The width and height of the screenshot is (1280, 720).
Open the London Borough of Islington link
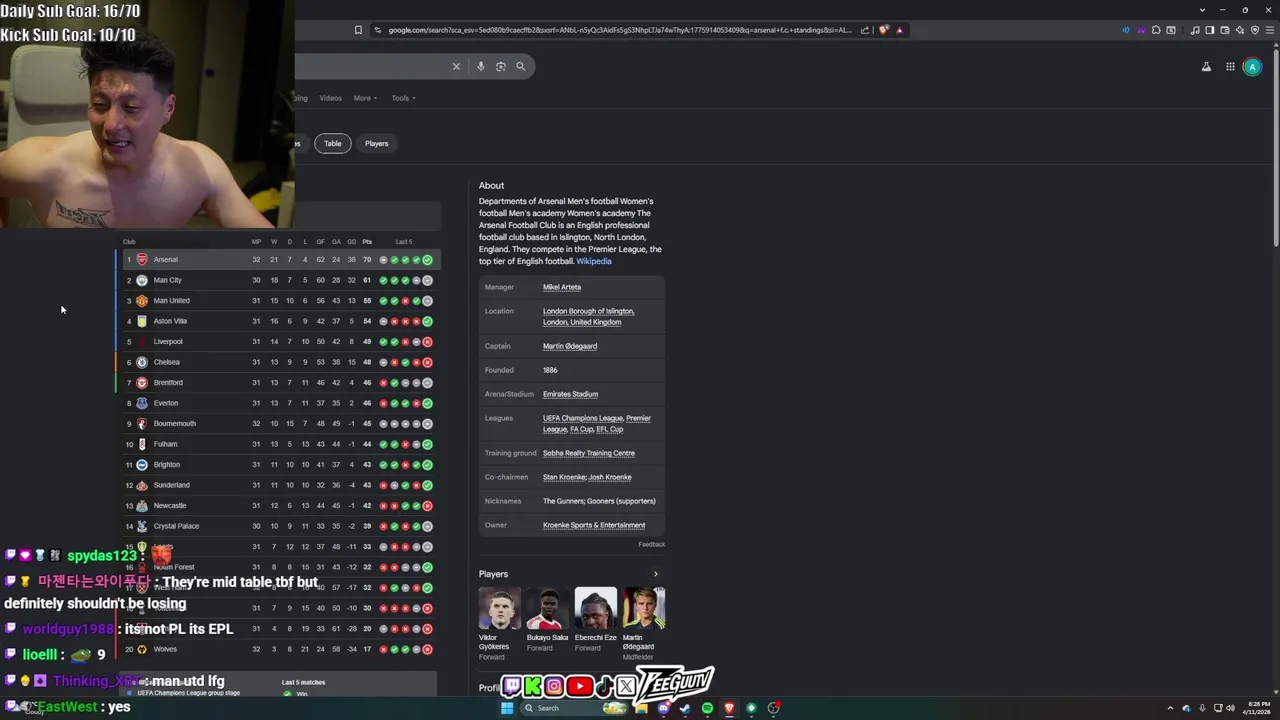[x=589, y=316]
